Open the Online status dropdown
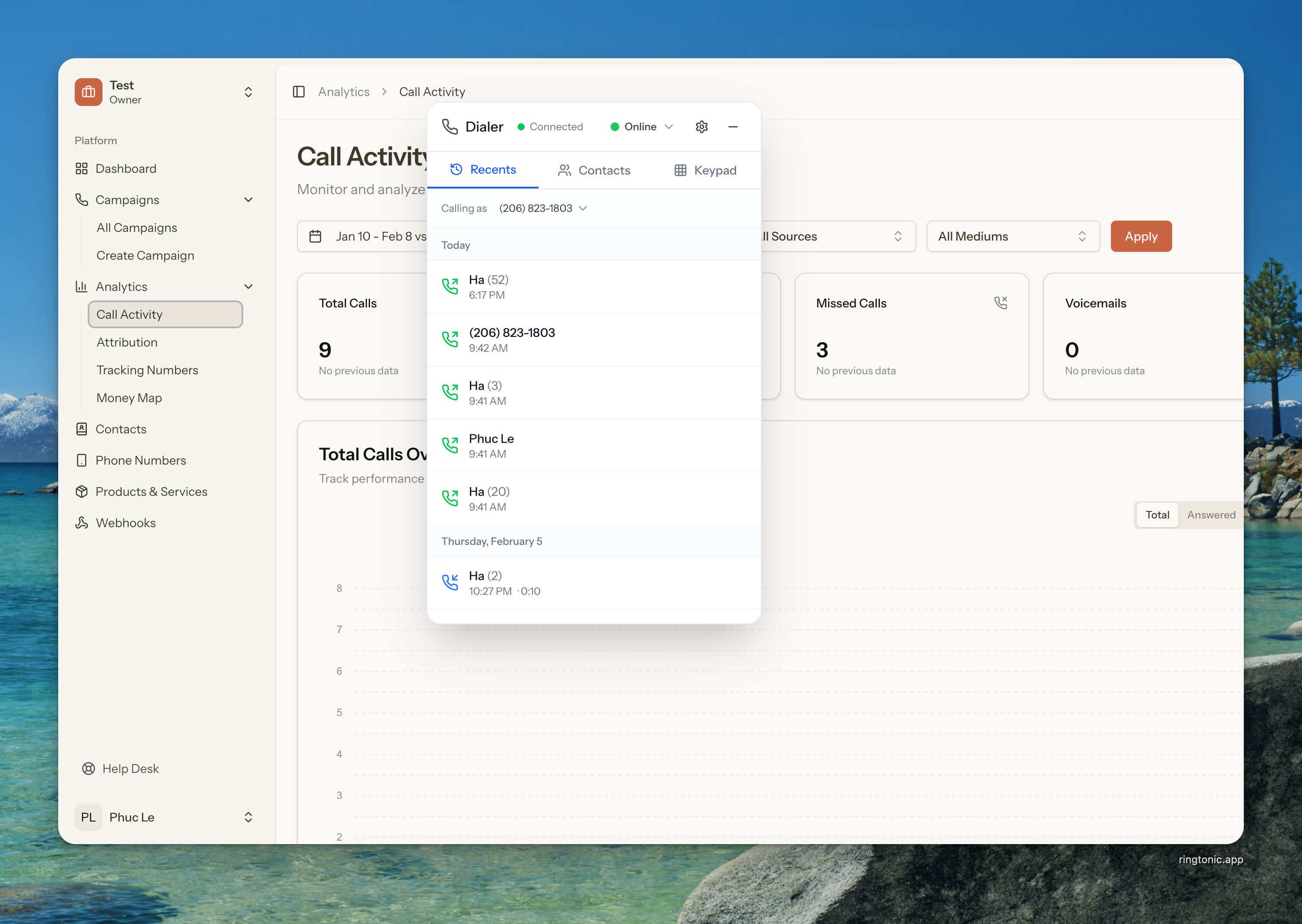The width and height of the screenshot is (1302, 924). pos(641,127)
